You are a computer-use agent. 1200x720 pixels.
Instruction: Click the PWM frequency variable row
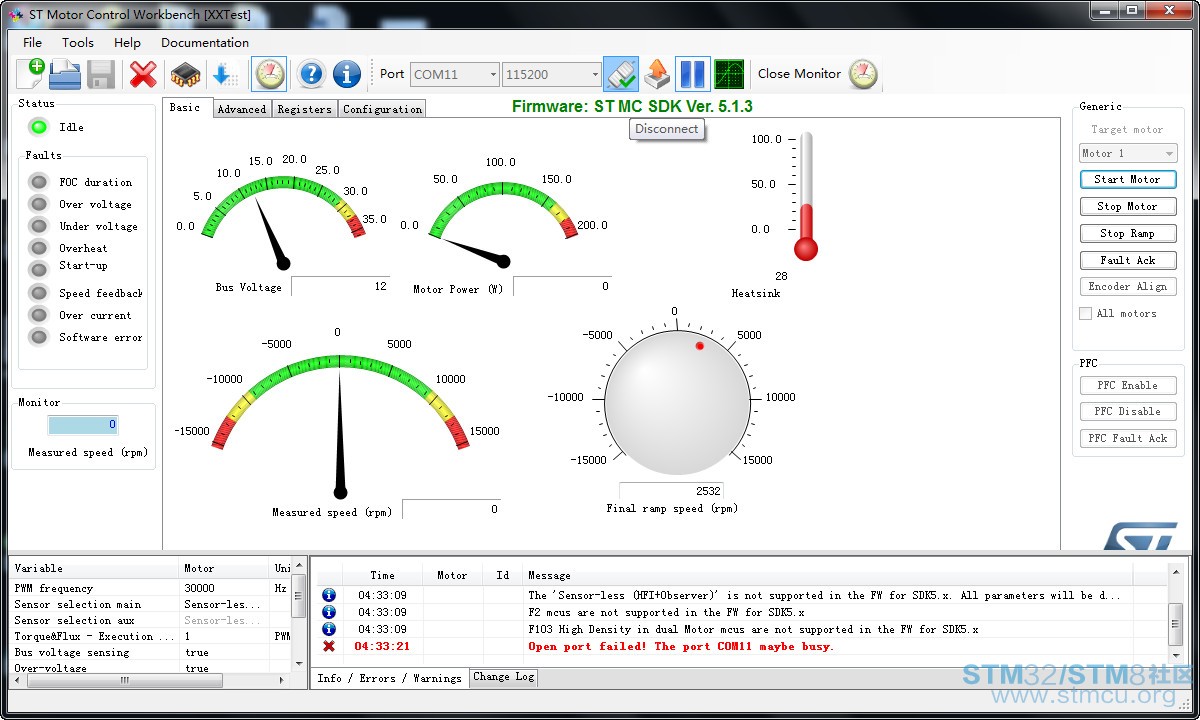click(150, 588)
